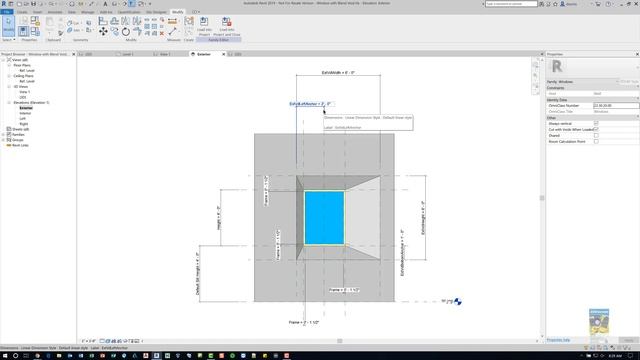Click the Copy tool icon
The width and height of the screenshot is (640, 360).
[x=115, y=31]
